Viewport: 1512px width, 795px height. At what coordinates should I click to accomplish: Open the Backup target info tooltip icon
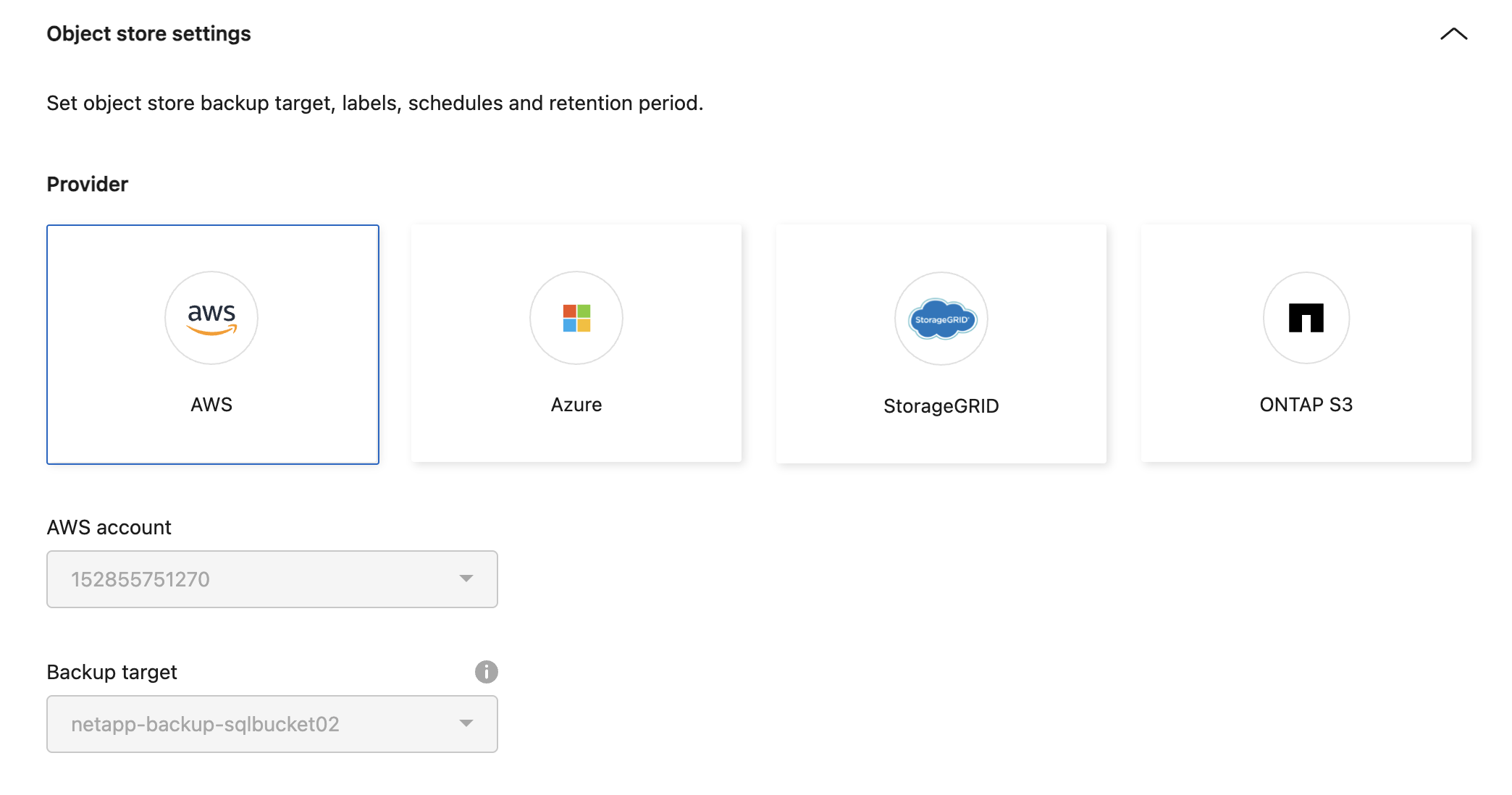(487, 672)
